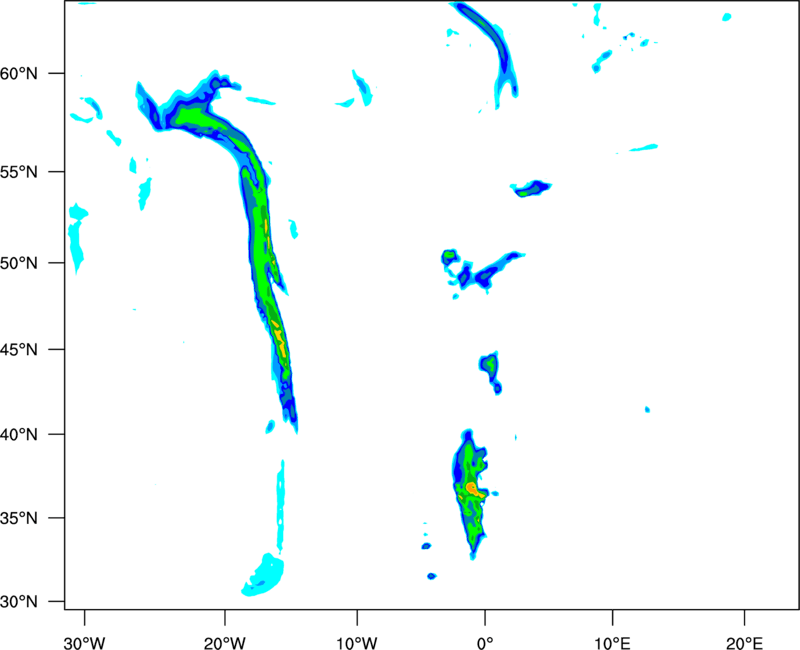
Task: Click the 20°E longitude label
Action: pos(744,643)
